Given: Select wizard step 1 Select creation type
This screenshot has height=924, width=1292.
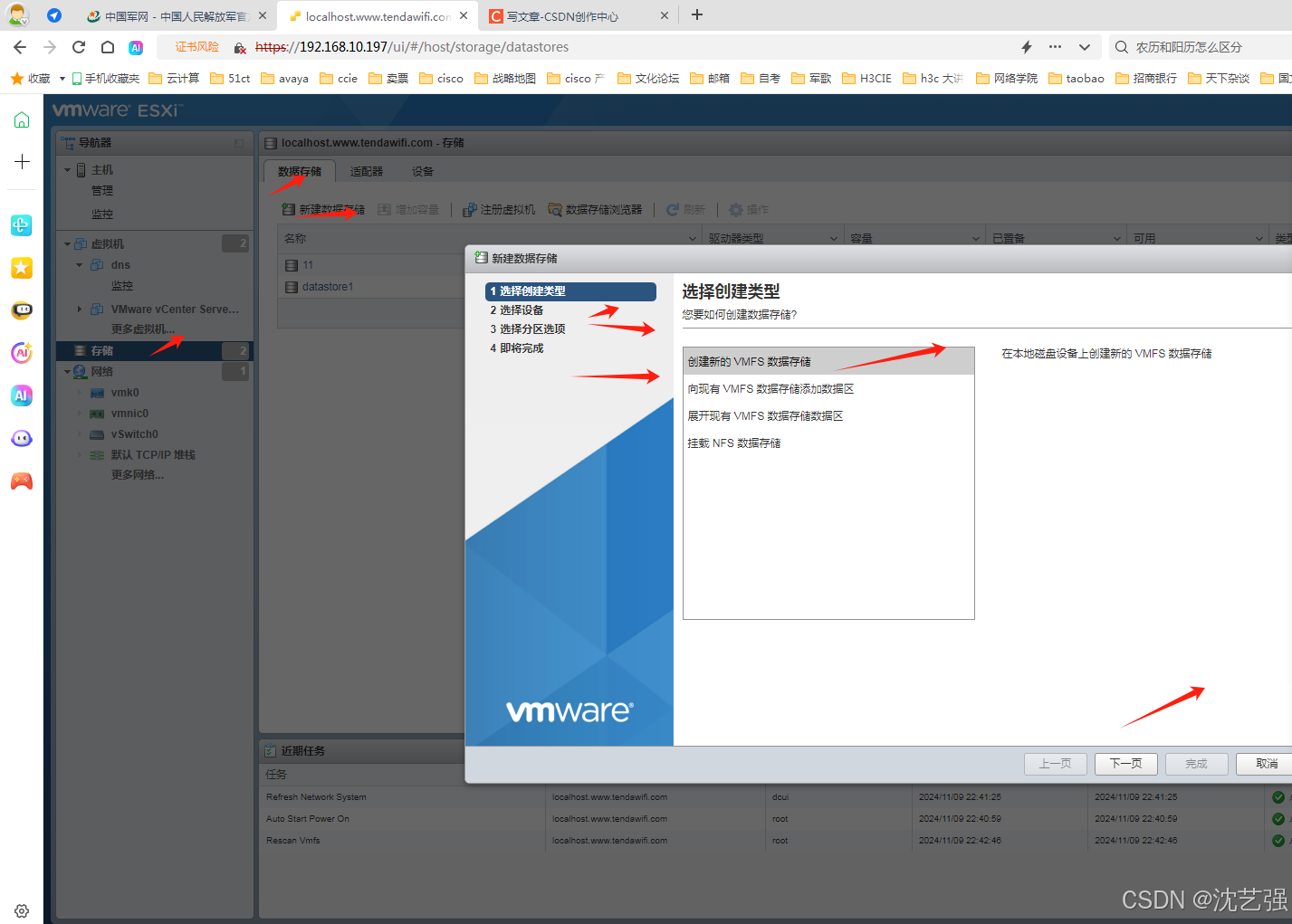Looking at the screenshot, I should 570,291.
